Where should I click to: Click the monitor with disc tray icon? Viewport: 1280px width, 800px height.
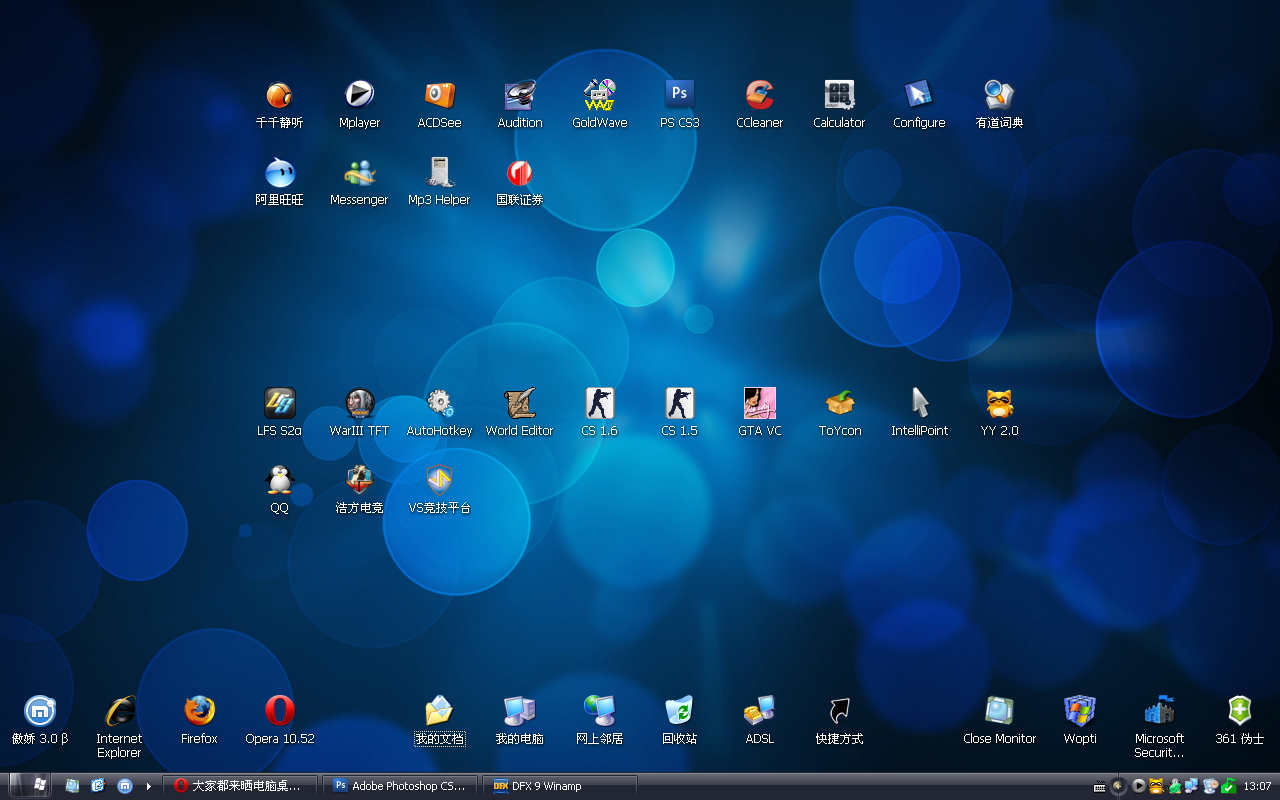click(1211, 786)
